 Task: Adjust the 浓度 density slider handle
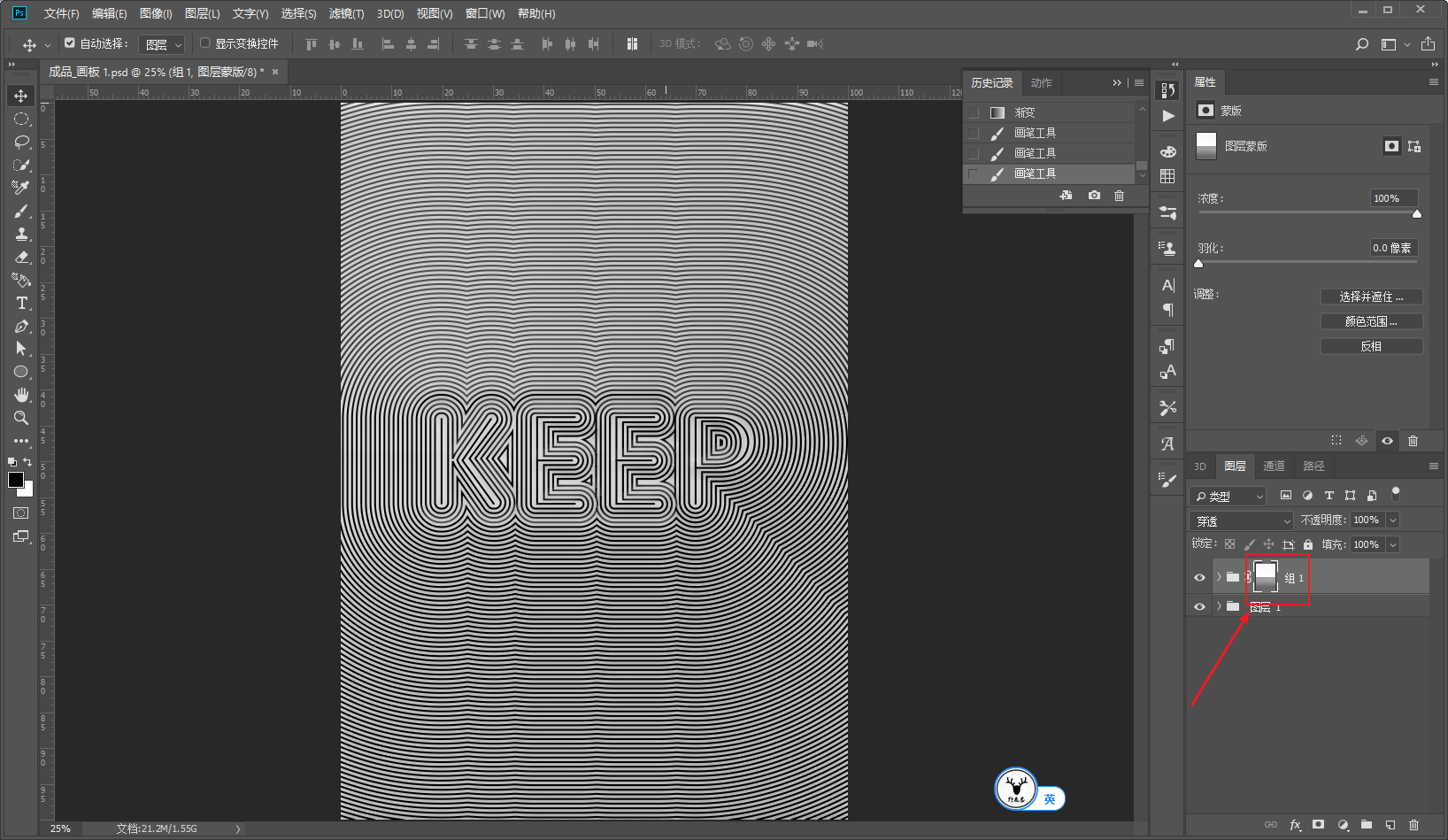(1416, 214)
